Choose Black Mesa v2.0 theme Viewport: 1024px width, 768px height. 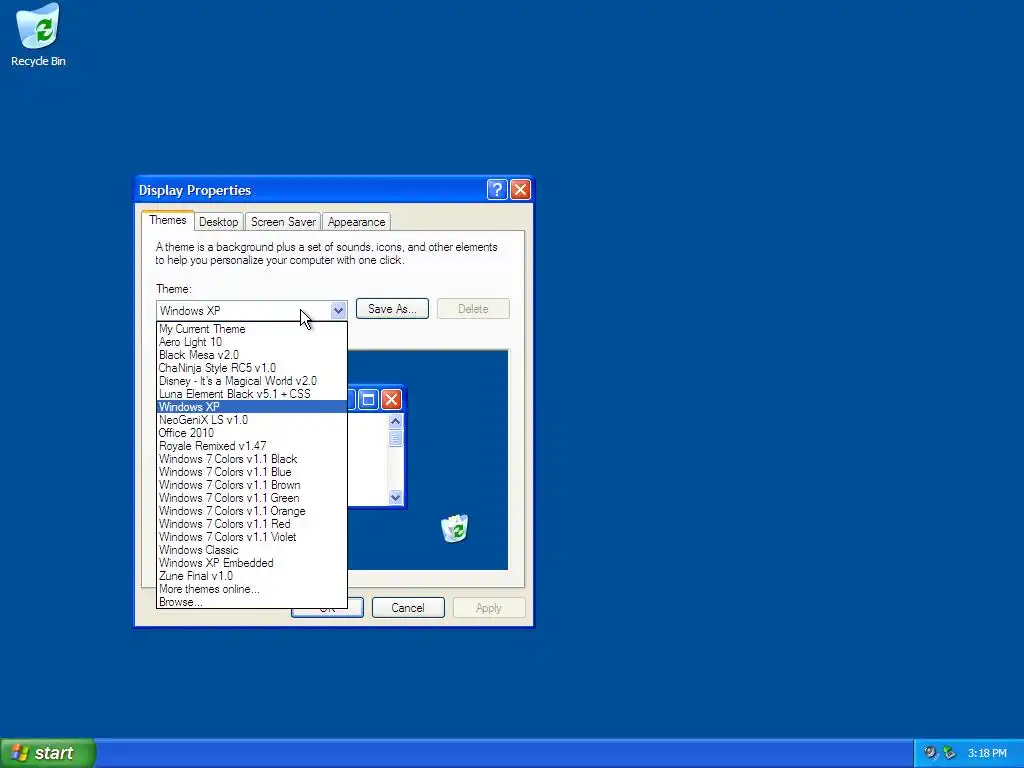[x=252, y=355]
